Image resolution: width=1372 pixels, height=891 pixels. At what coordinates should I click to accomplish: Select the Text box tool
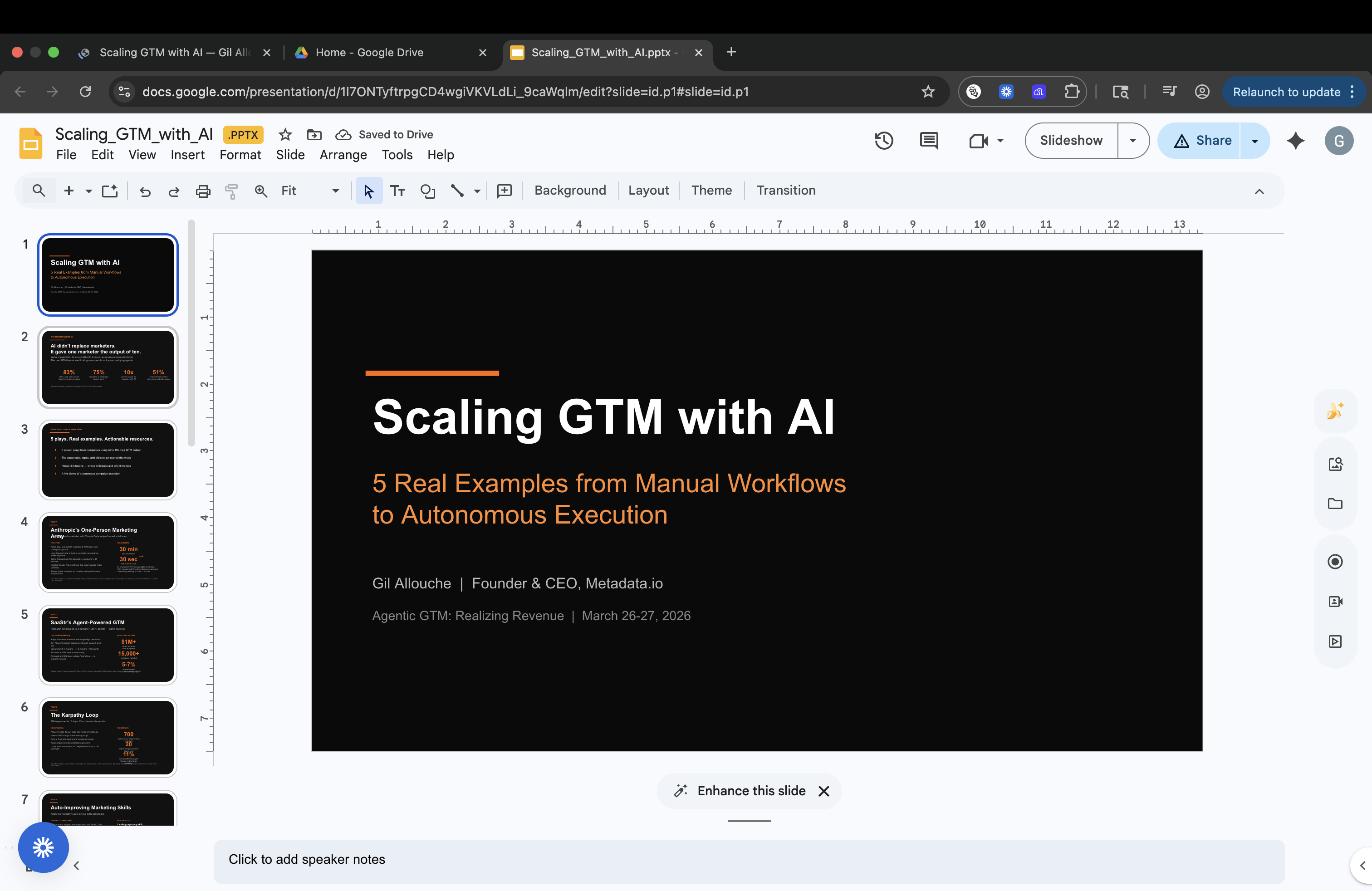[397, 191]
